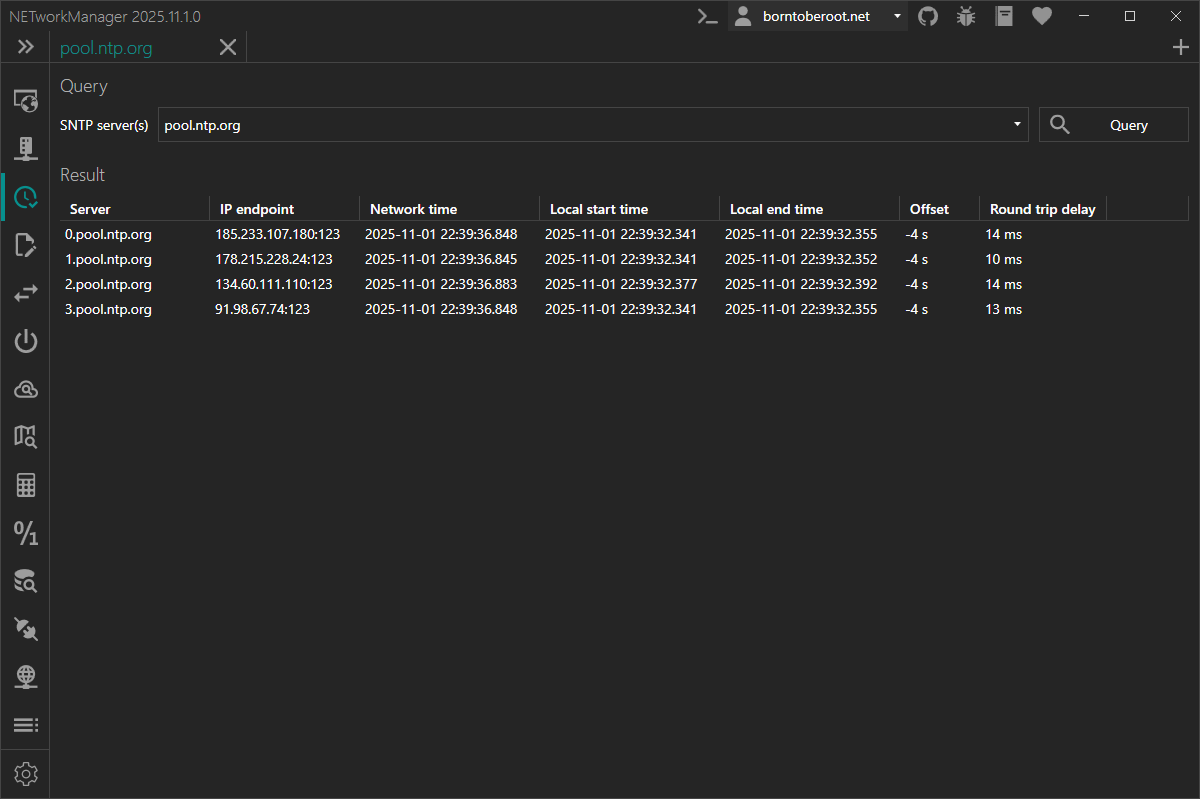Select the pool.ntp.org tab

click(105, 46)
